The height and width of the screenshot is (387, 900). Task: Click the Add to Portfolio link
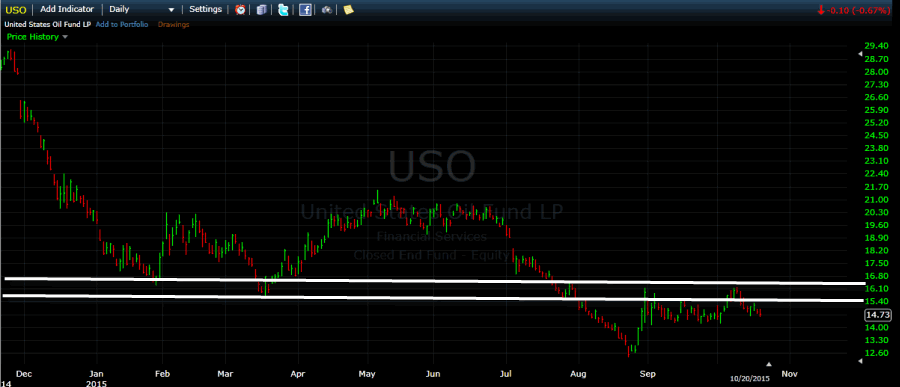point(122,25)
